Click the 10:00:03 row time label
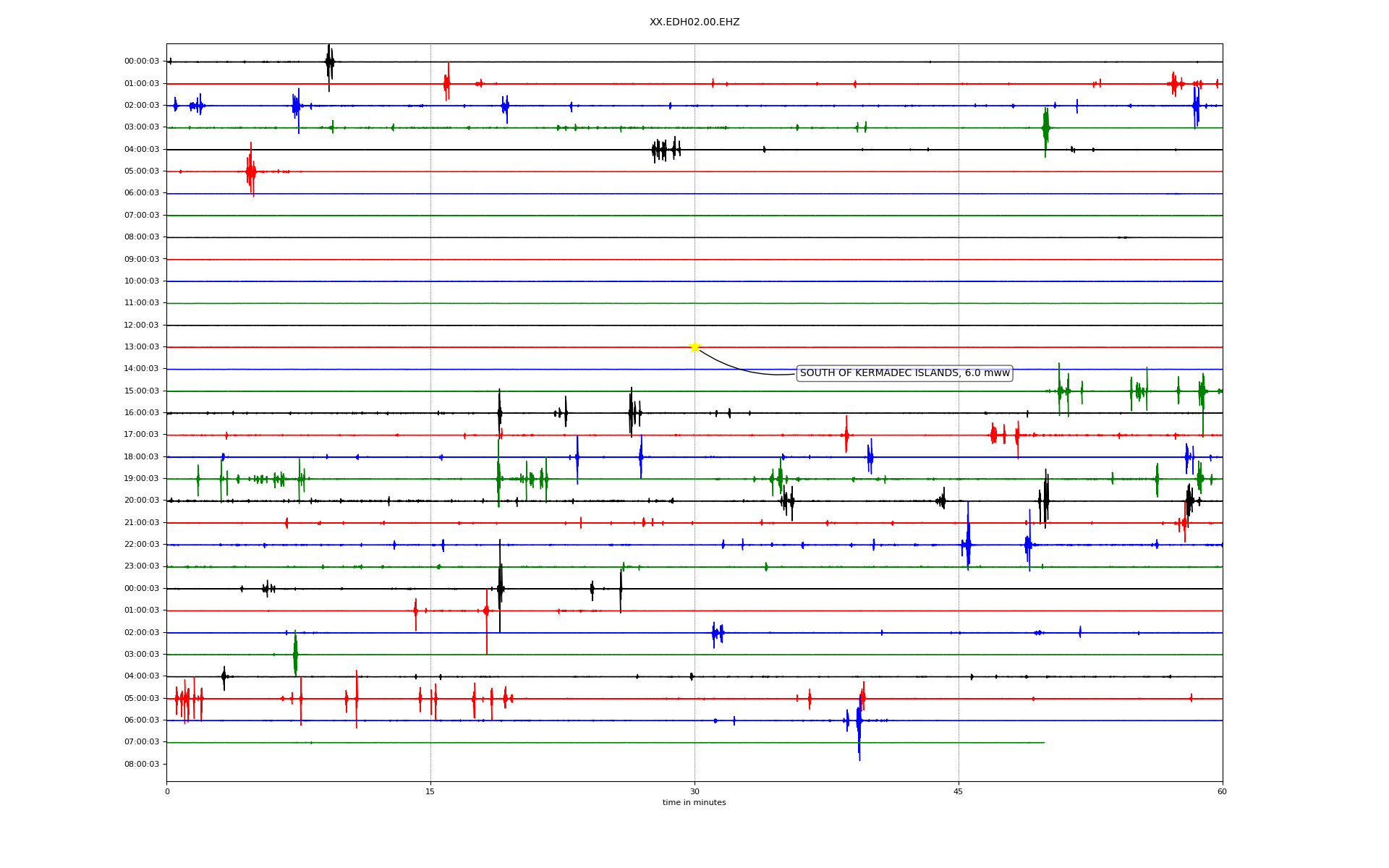 (142, 281)
